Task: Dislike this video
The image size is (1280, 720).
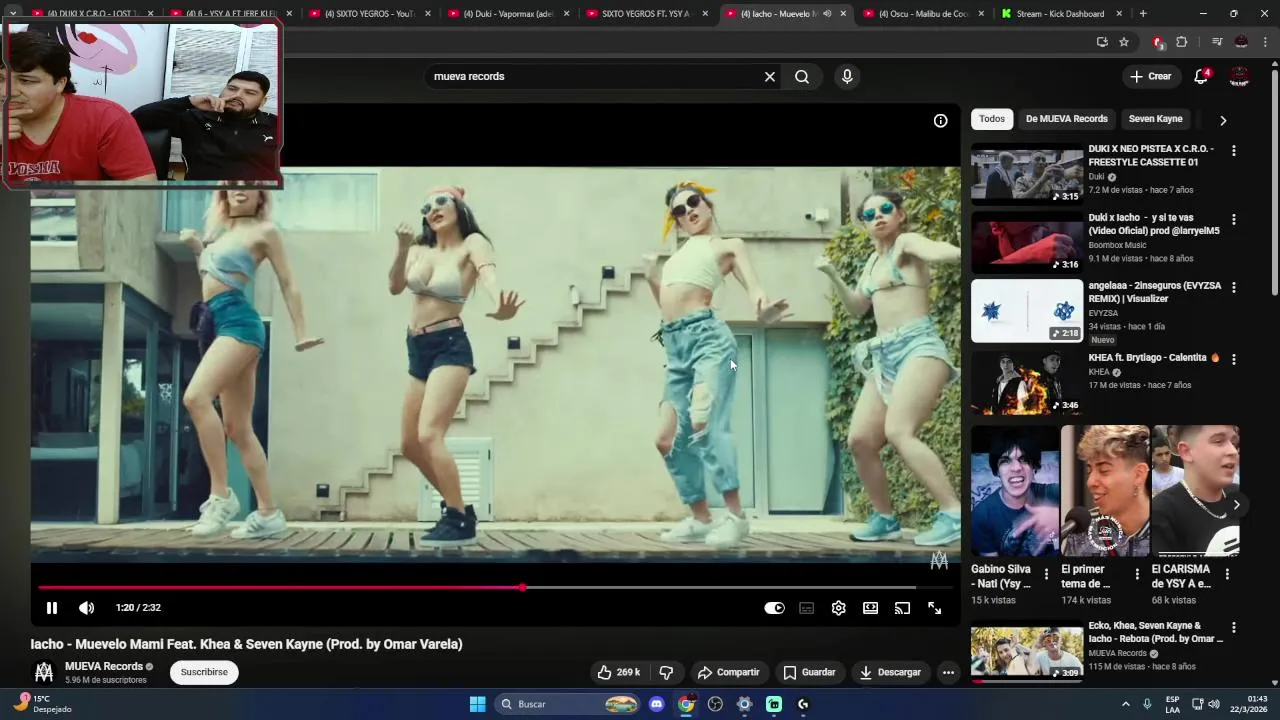Action: 666,672
